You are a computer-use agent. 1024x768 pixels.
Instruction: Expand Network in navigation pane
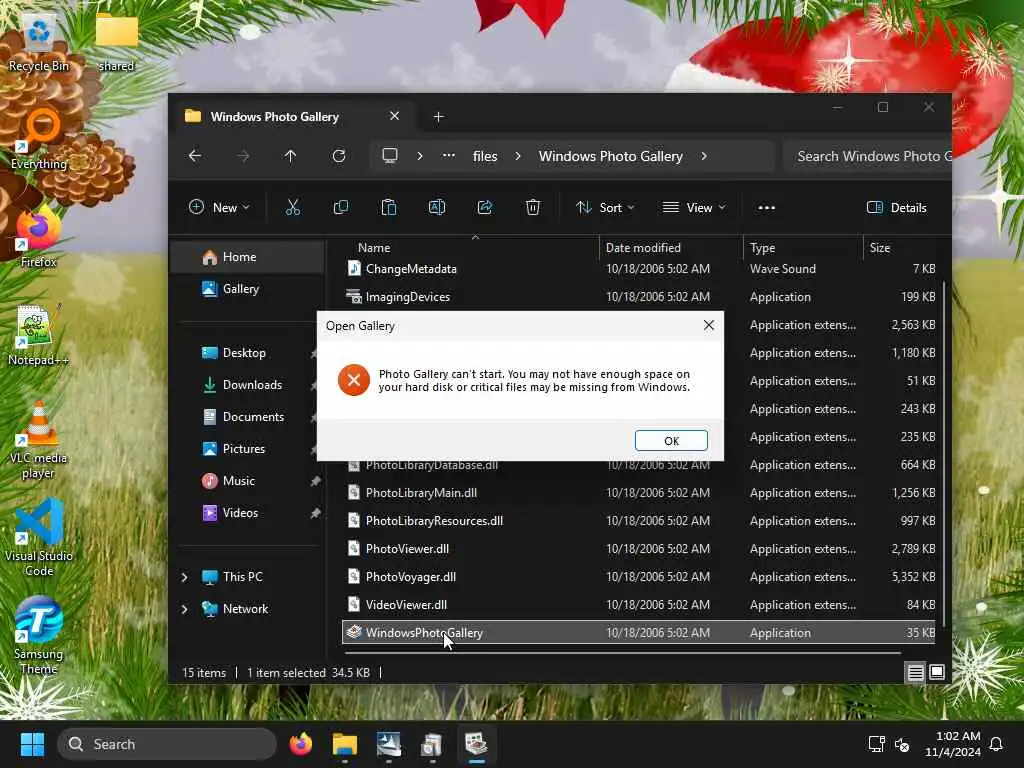[x=185, y=609]
